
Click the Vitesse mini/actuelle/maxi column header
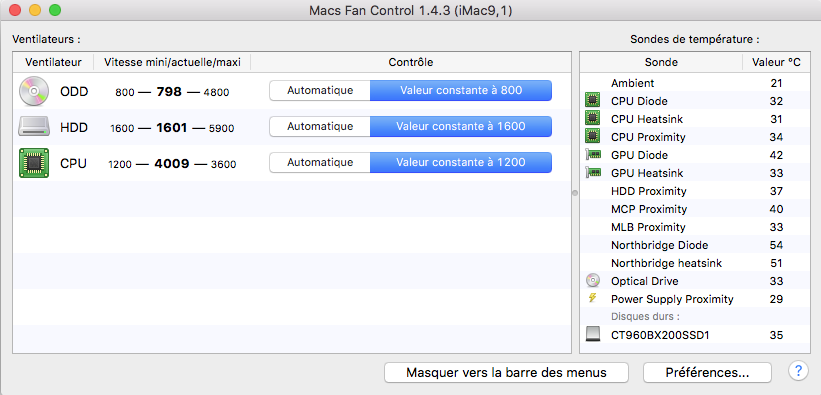[172, 62]
